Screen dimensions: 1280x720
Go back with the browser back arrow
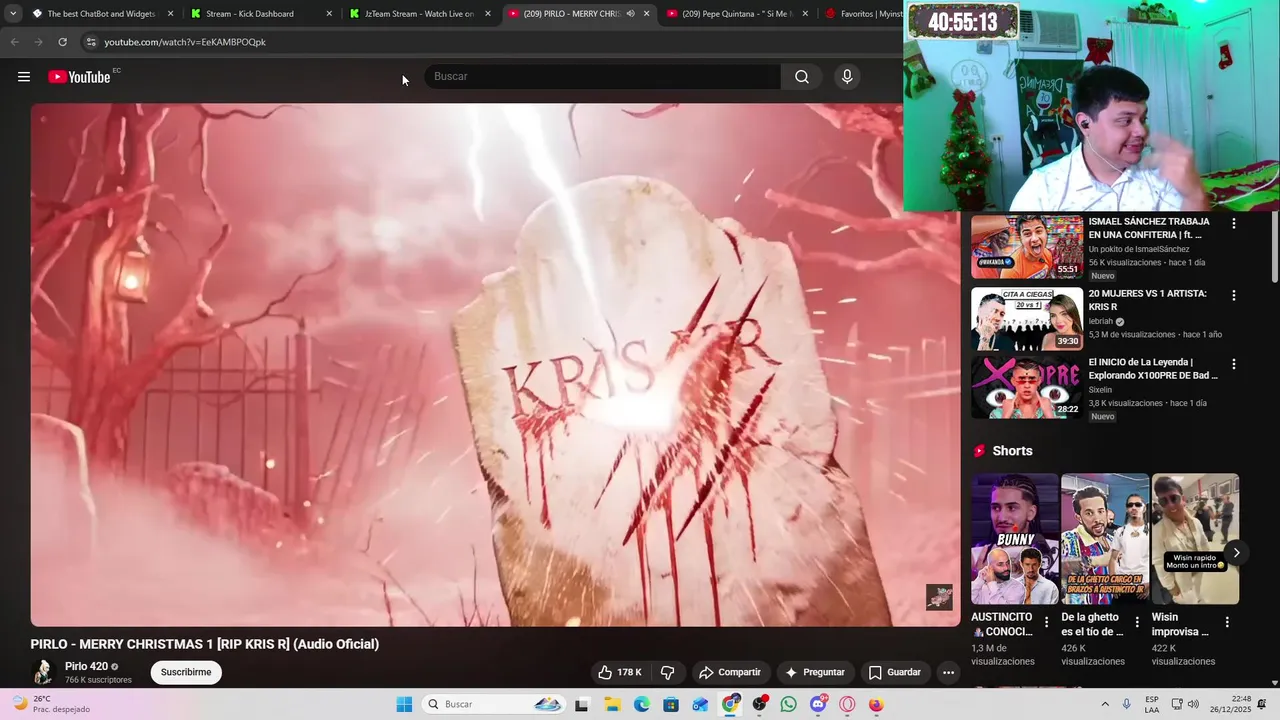click(x=14, y=42)
